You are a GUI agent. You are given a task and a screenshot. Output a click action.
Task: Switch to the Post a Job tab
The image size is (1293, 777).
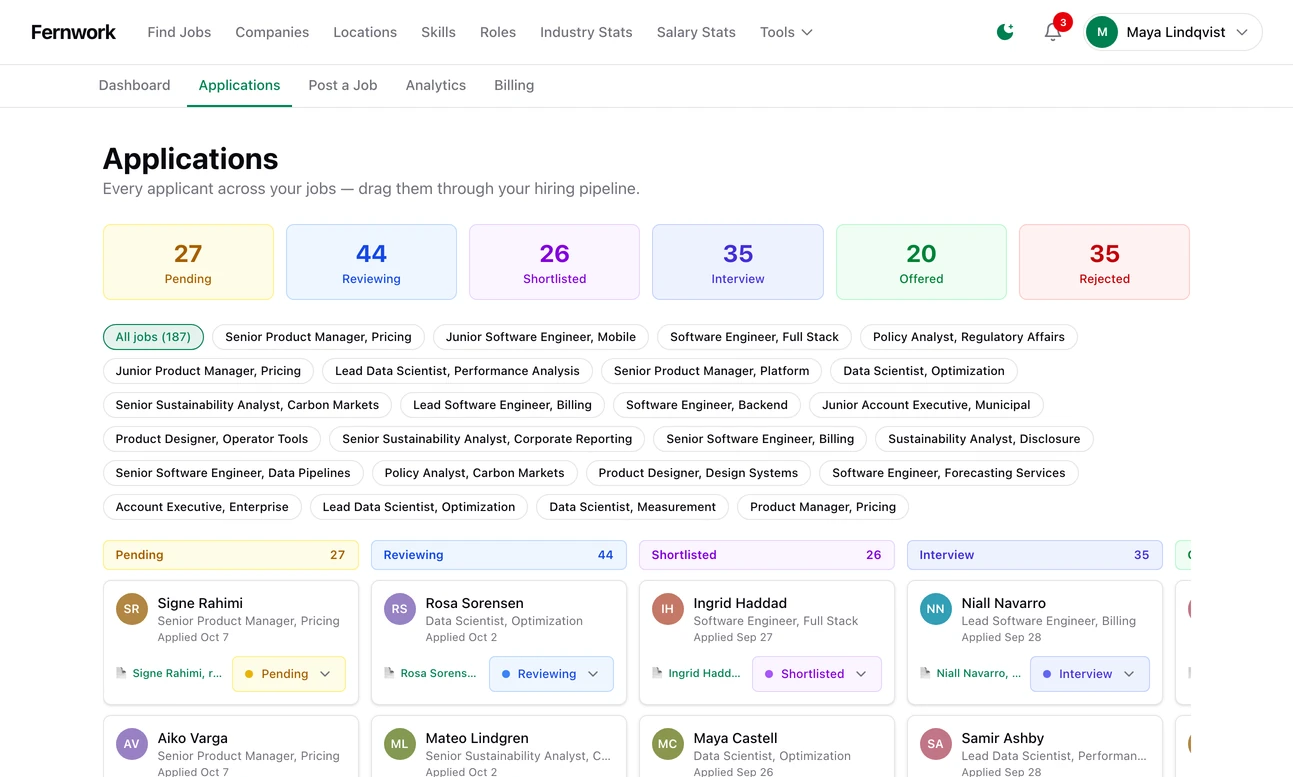click(343, 85)
